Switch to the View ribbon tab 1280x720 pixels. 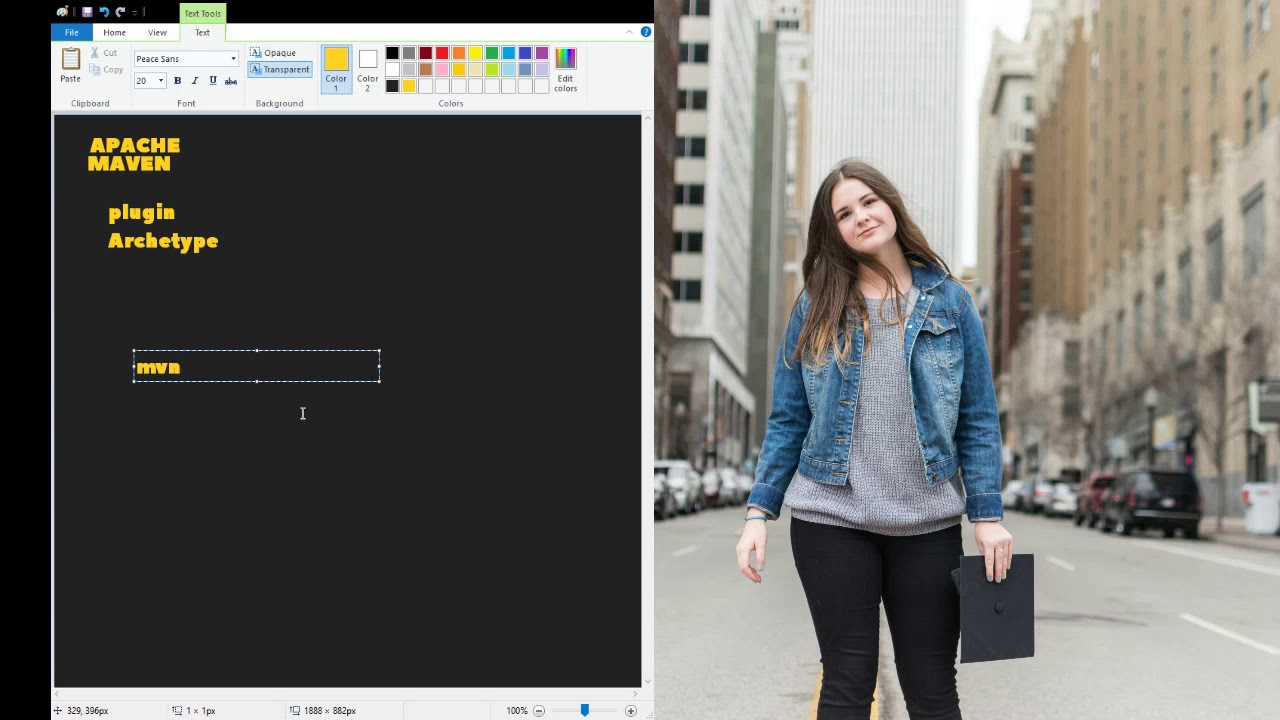[157, 32]
